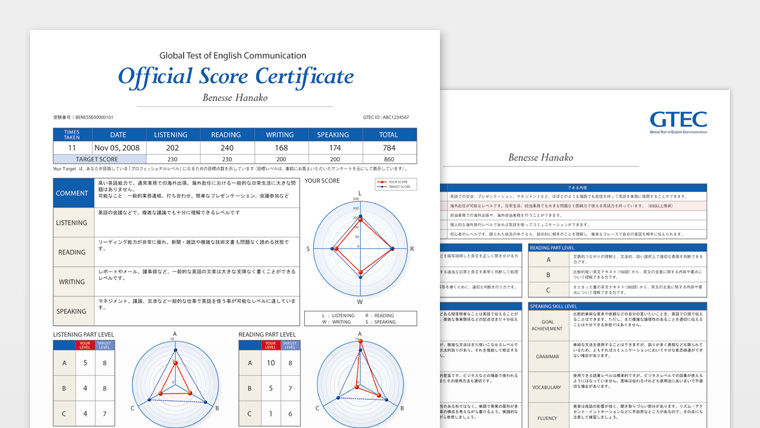Click the total score "784"

389,148
